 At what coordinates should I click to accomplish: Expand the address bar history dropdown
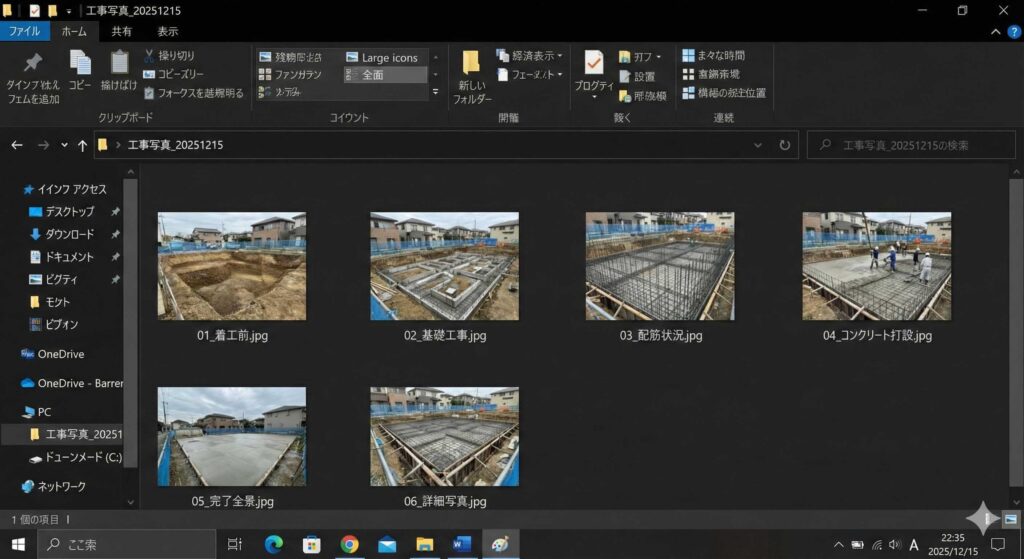[761, 145]
